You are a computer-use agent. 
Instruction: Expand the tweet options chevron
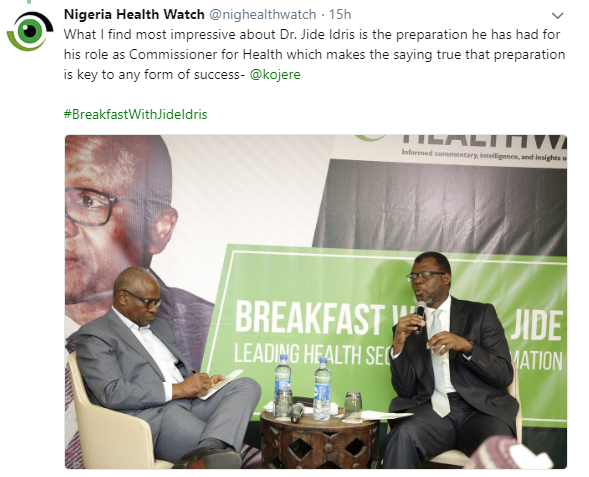[557, 15]
